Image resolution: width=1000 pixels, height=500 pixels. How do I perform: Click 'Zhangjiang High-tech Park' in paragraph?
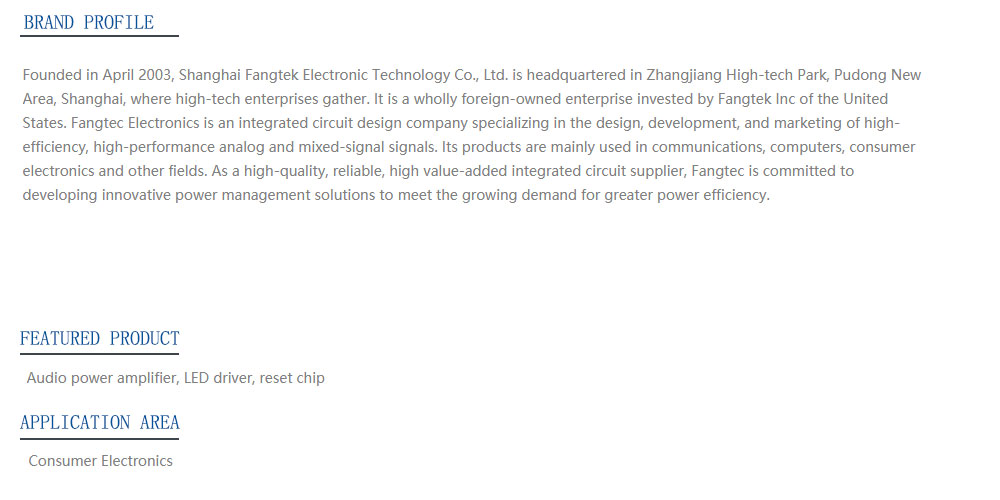click(x=737, y=75)
